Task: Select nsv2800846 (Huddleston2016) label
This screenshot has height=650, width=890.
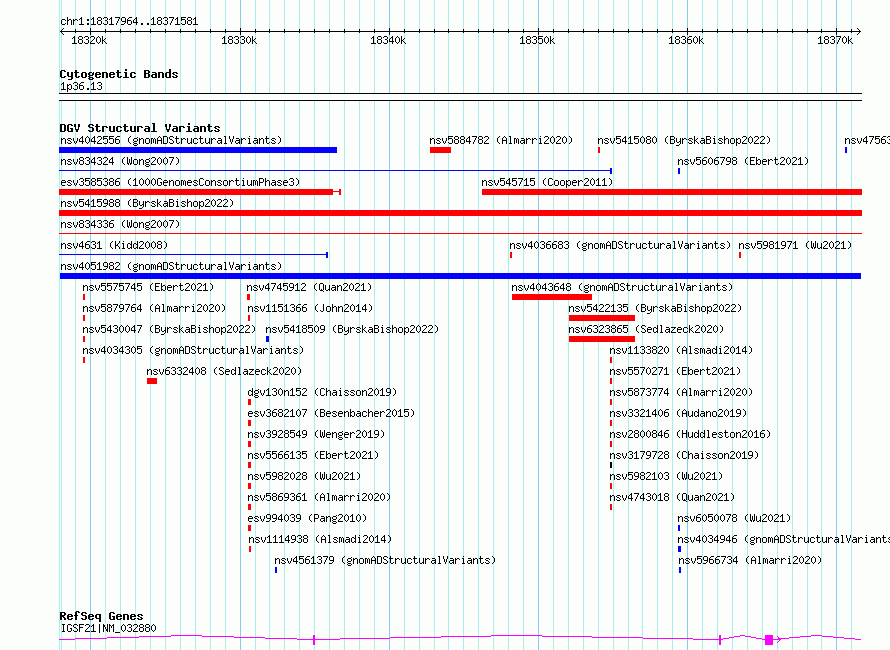Action: pos(690,434)
